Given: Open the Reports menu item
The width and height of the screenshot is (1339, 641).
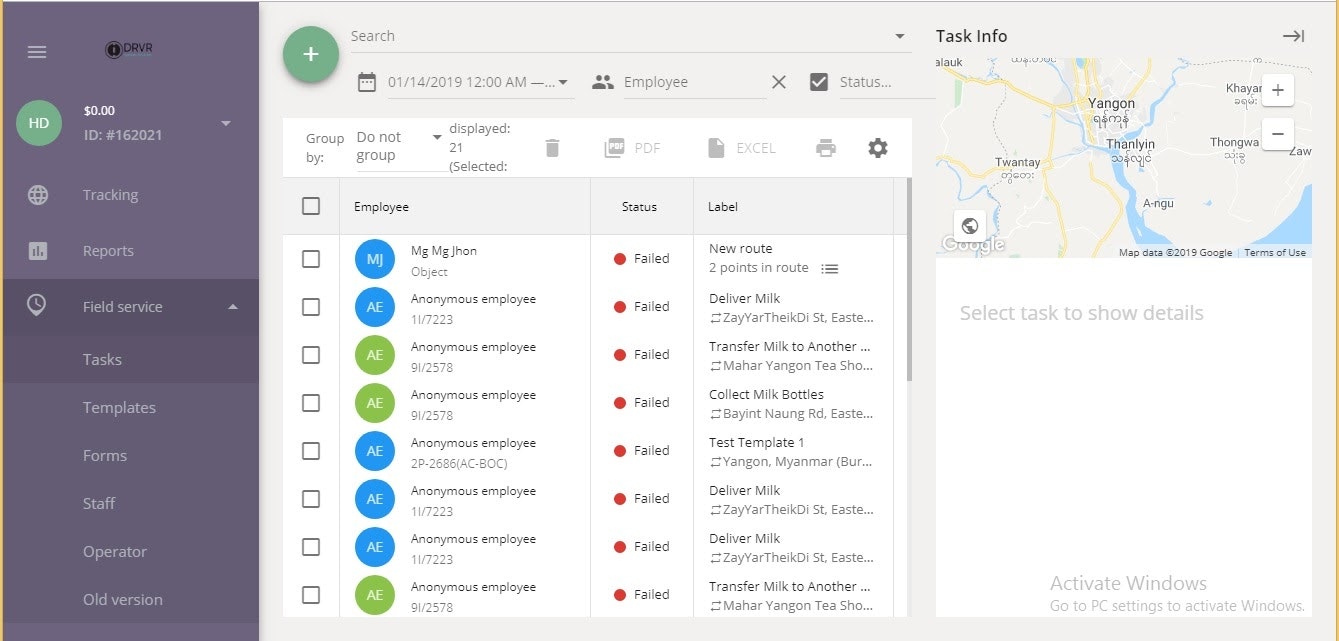Looking at the screenshot, I should tap(108, 250).
